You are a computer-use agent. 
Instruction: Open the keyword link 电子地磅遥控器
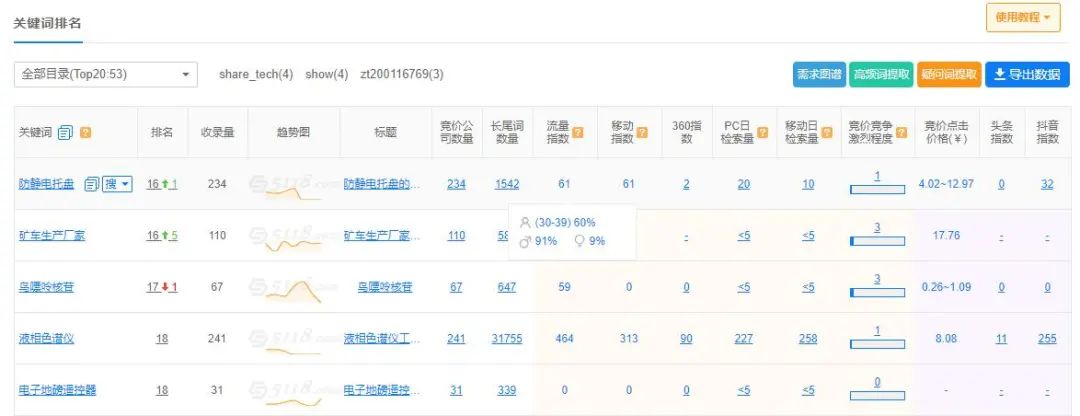[57, 391]
